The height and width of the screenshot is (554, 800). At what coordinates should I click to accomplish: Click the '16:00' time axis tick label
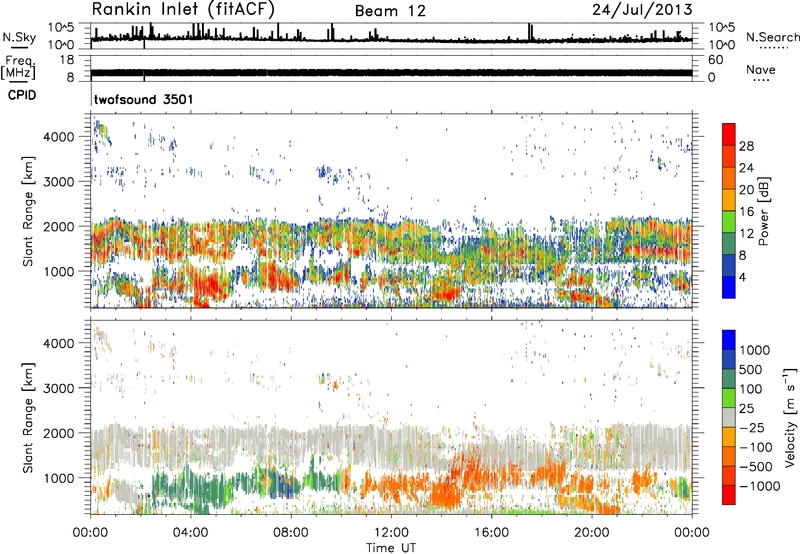point(491,532)
